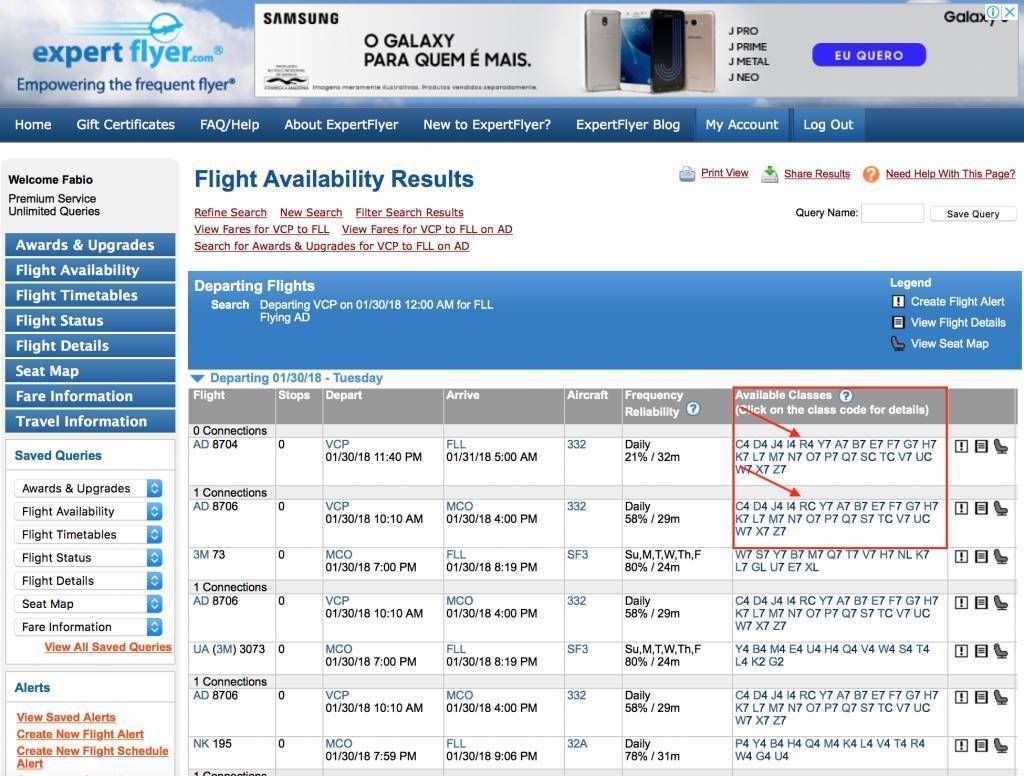Create a flight alert for 3M 73
Viewport: 1024px width, 776px height.
tap(961, 557)
